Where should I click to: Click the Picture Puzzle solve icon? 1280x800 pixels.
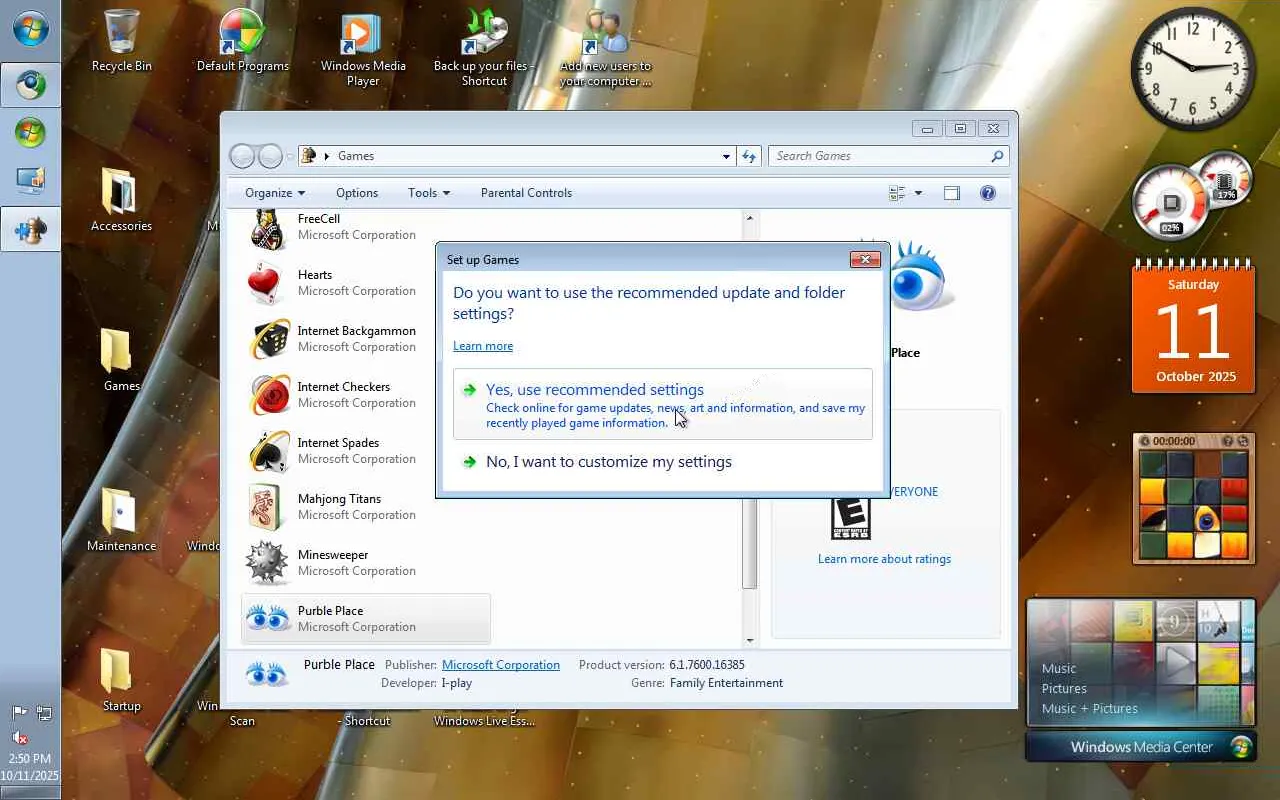click(1243, 441)
